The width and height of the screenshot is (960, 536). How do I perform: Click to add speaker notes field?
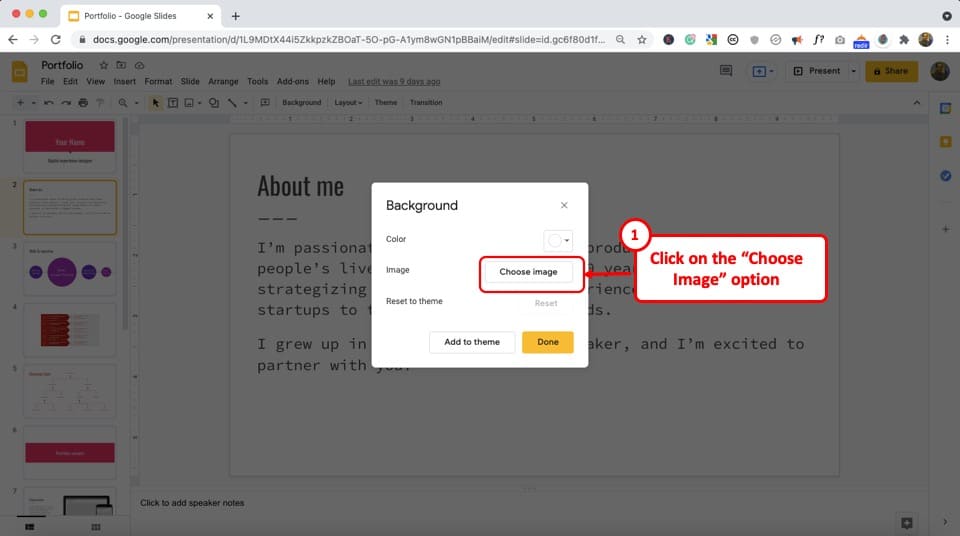[x=529, y=503]
